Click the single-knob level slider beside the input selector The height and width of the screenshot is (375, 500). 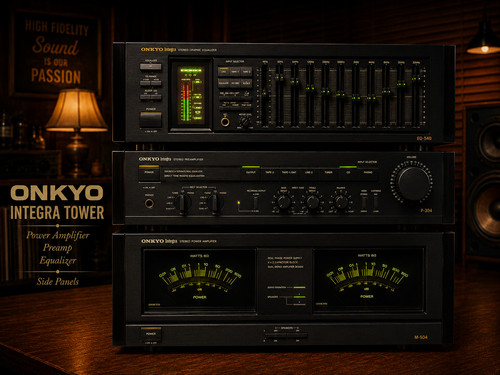click(x=264, y=95)
